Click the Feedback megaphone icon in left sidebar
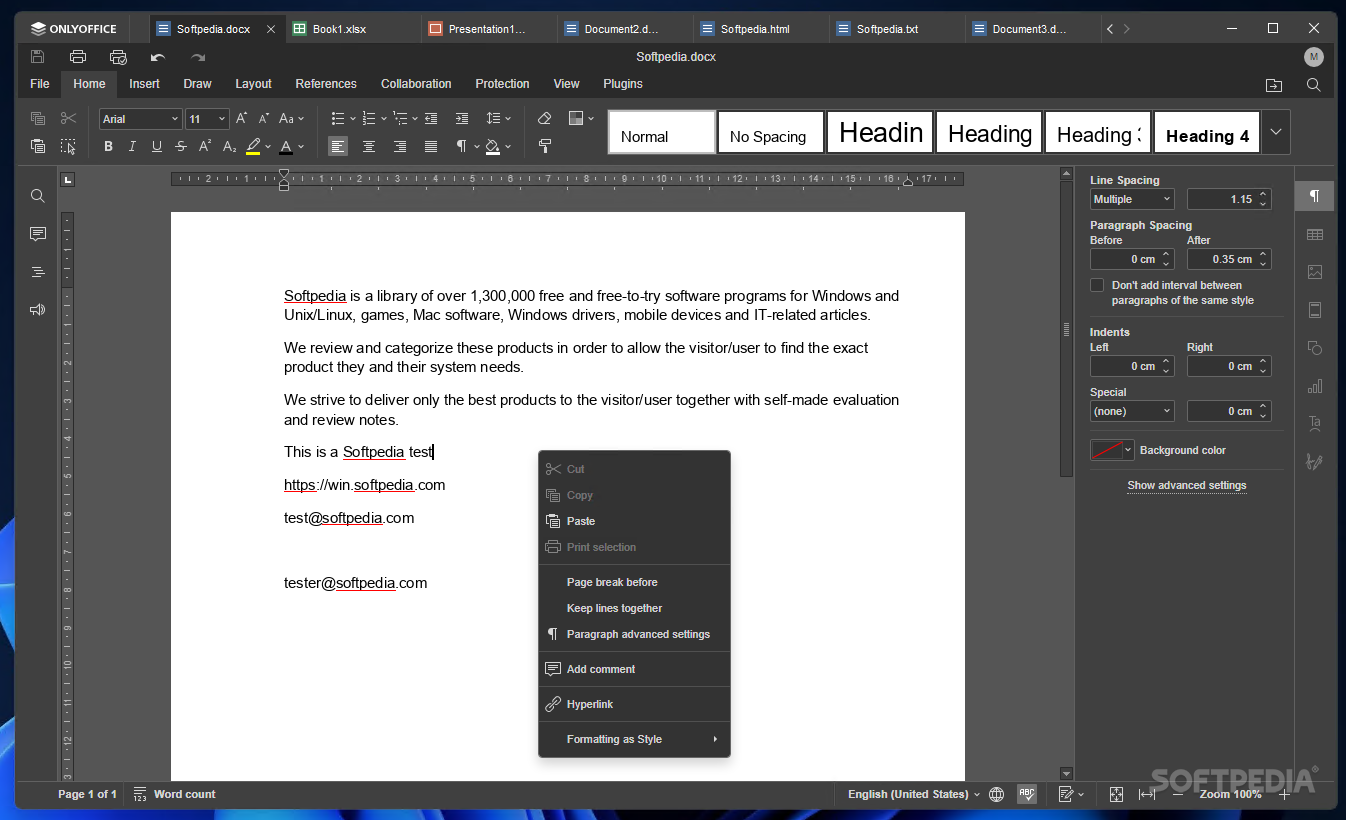1346x820 pixels. 38,310
